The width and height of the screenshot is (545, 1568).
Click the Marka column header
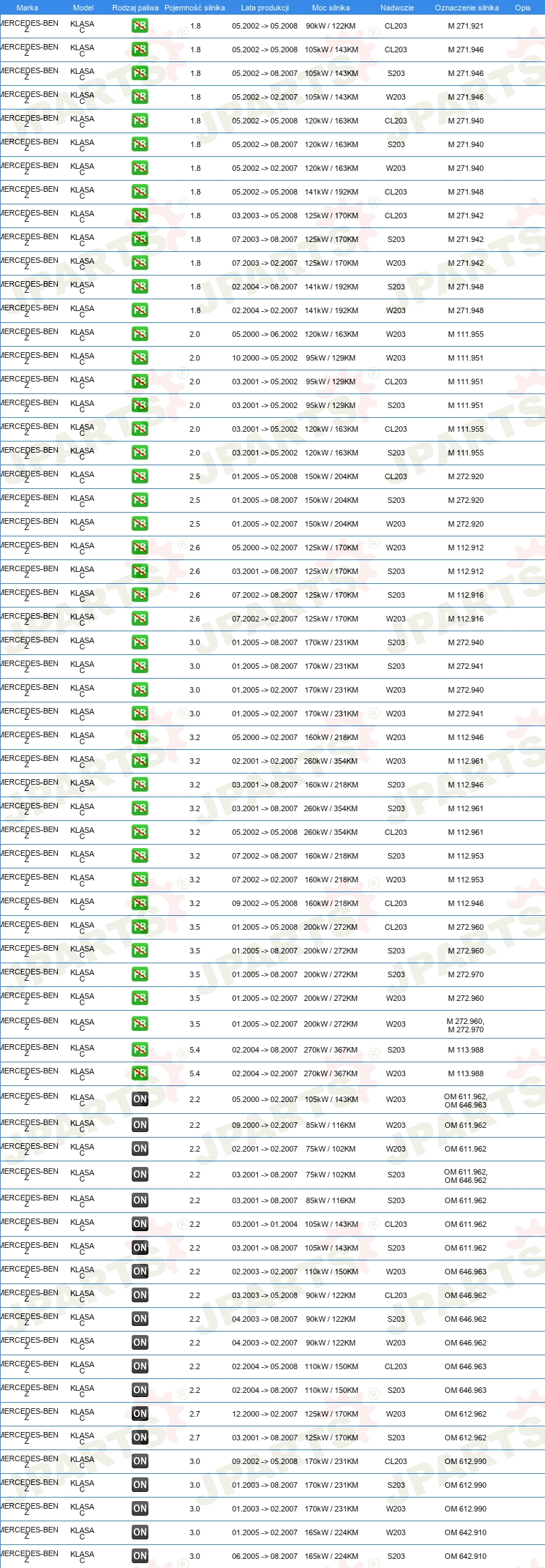tap(27, 8)
